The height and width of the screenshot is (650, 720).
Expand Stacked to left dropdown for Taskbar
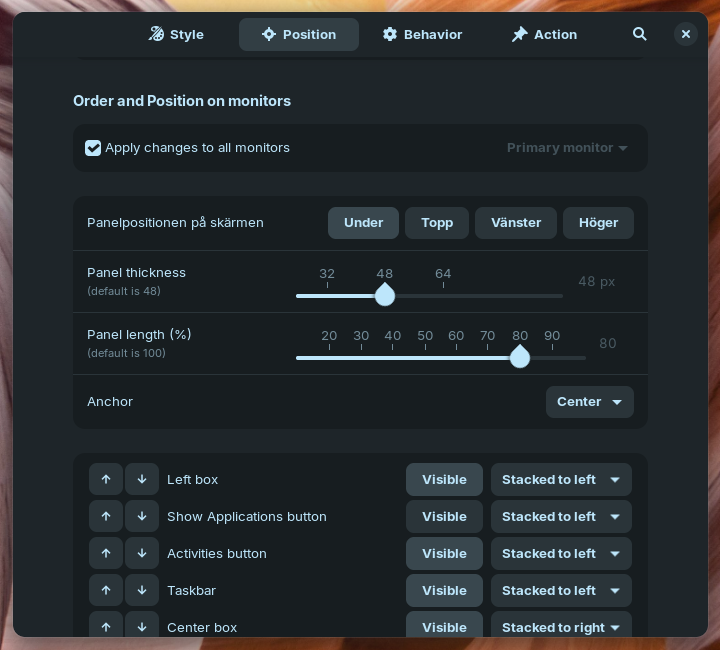561,590
